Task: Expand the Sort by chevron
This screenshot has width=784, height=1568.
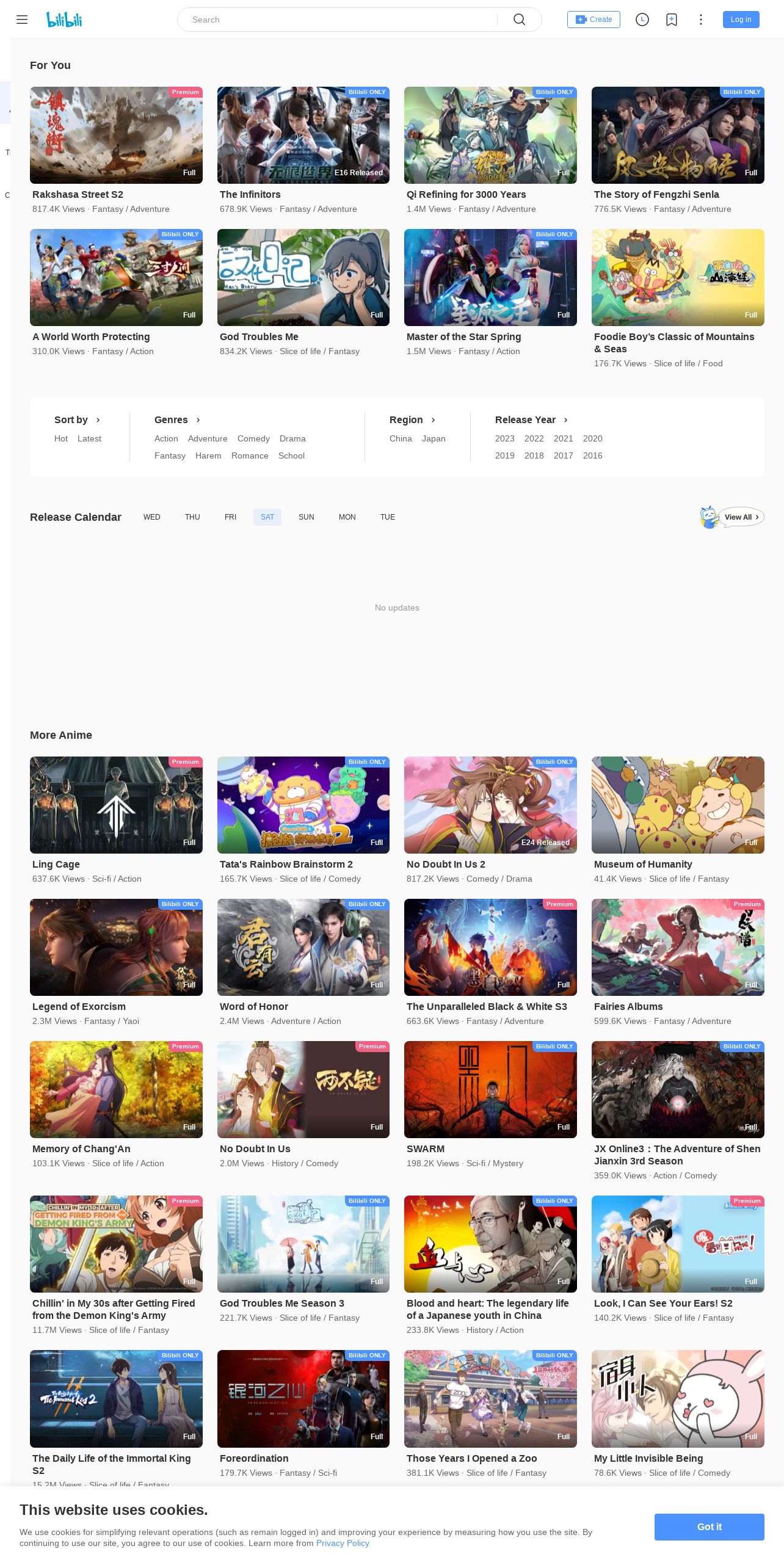Action: click(x=98, y=420)
